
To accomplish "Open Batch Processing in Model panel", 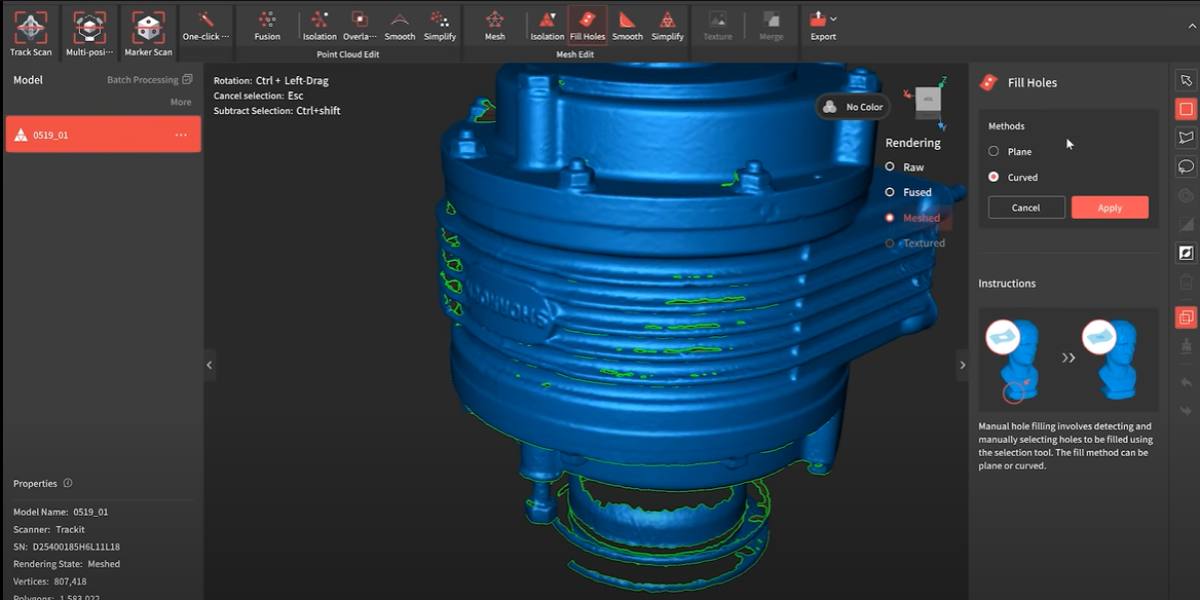I will click(x=148, y=80).
